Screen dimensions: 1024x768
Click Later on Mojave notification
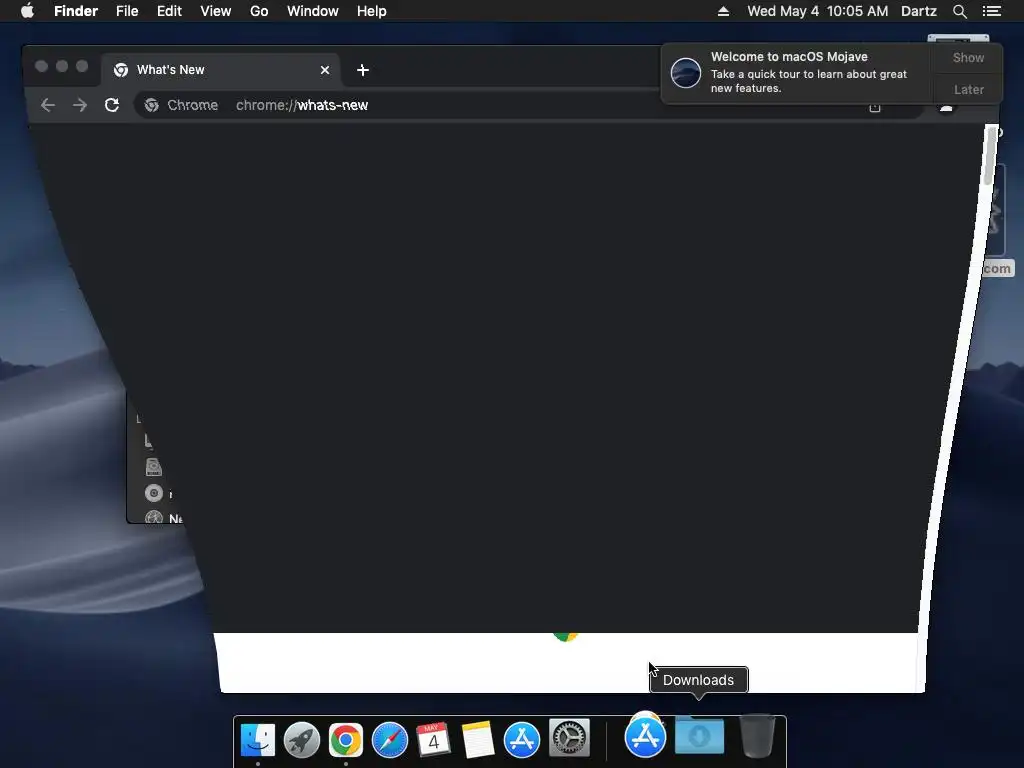968,89
